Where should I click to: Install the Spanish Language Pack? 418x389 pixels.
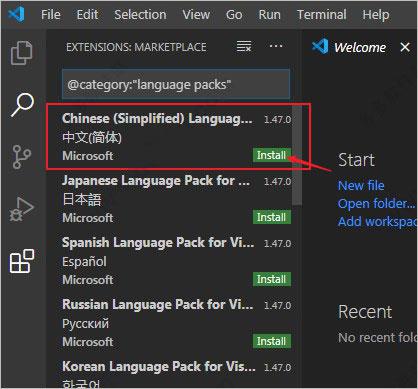(x=272, y=279)
